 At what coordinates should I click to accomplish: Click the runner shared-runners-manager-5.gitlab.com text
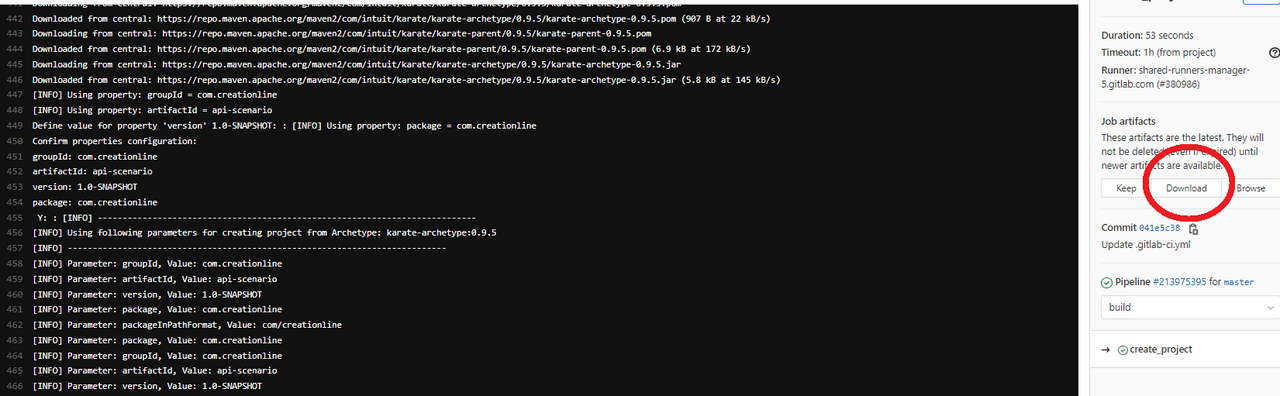pyautogui.click(x=1180, y=77)
